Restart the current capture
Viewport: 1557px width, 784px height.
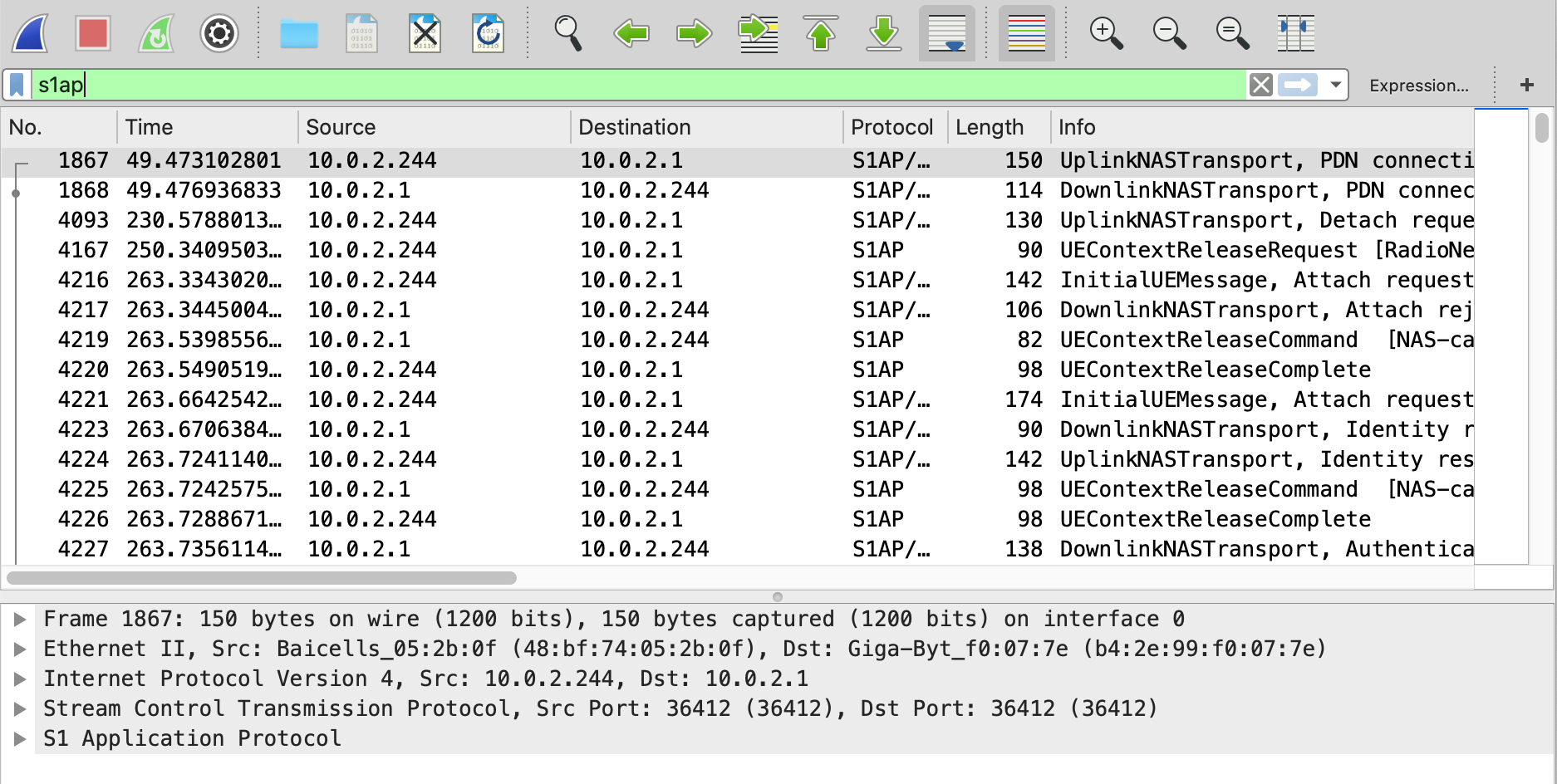(155, 33)
